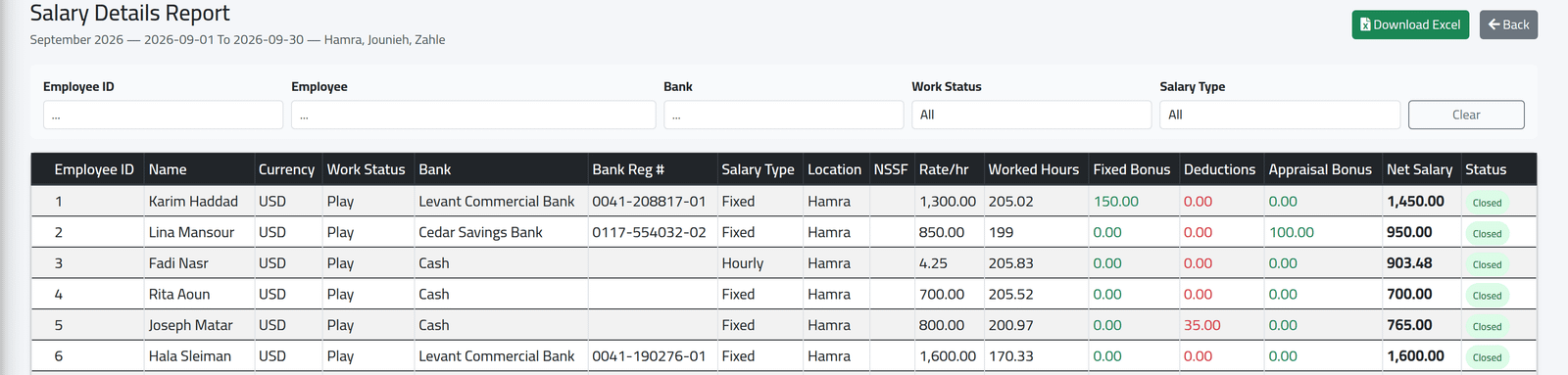Click Closed status badge for Rita Aoun
The image size is (1568, 375).
coord(1487,296)
